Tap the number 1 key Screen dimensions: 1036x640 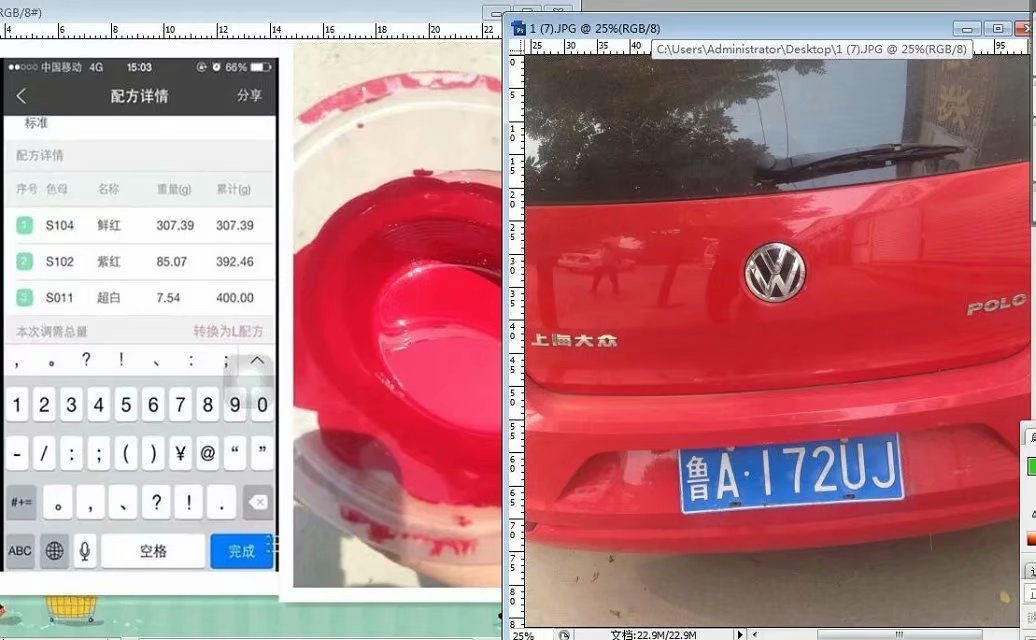[x=17, y=404]
